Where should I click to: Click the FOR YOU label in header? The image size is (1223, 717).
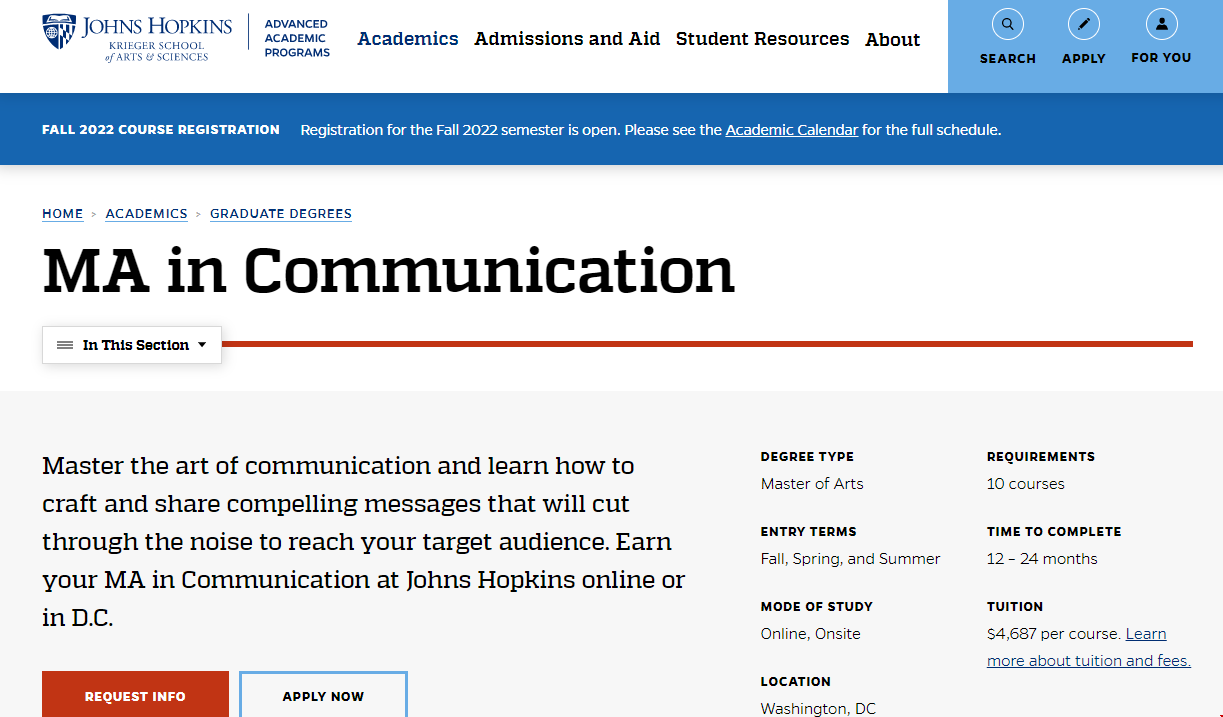[1161, 58]
